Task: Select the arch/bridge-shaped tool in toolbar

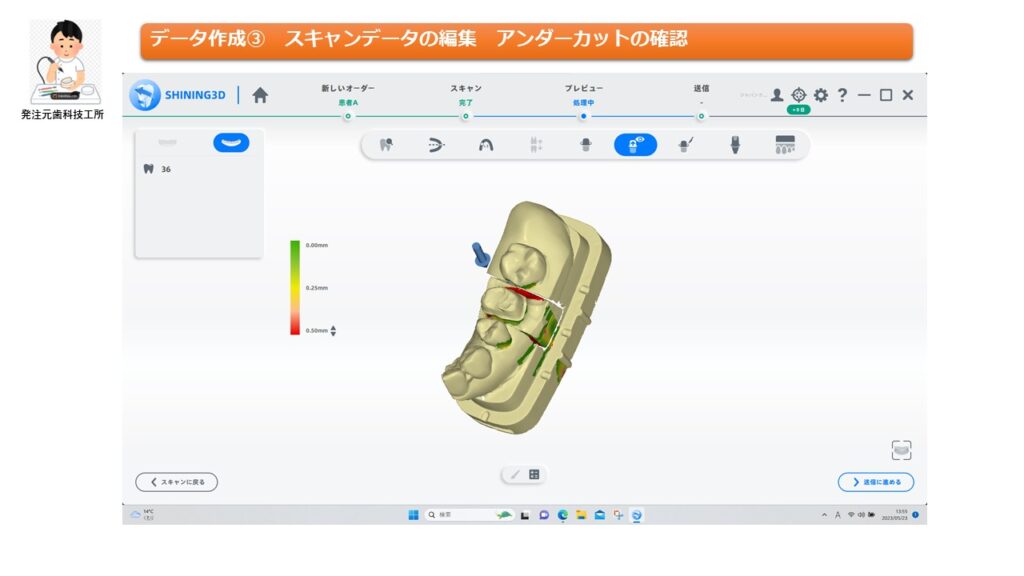Action: coord(486,145)
